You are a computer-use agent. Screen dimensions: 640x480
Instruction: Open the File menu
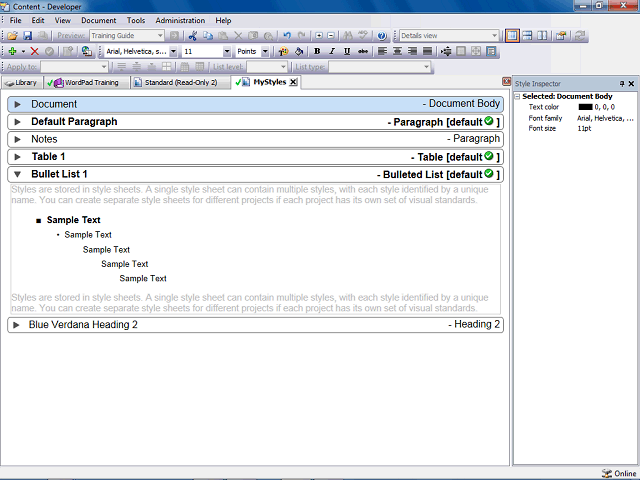16,20
